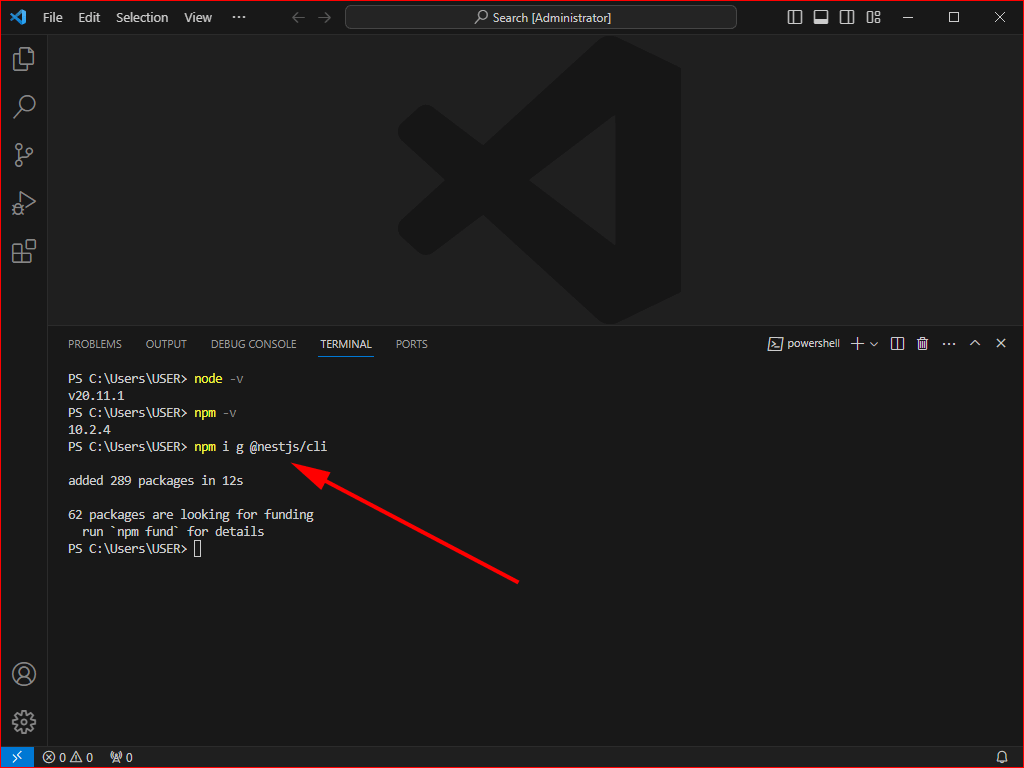1024x768 pixels.
Task: Split the terminal with the split icon
Action: (x=897, y=344)
